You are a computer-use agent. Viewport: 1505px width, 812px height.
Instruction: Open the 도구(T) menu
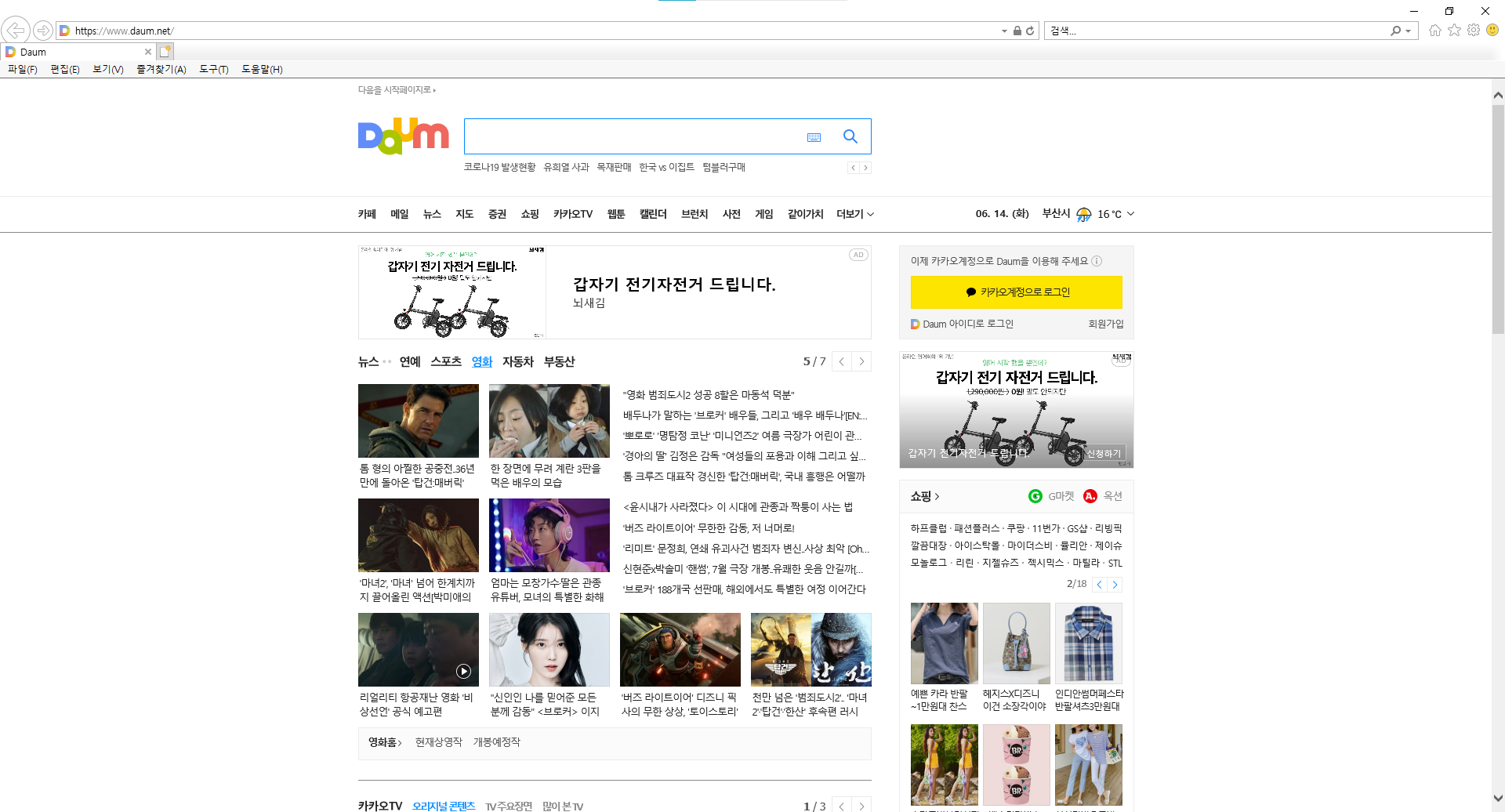coord(214,69)
